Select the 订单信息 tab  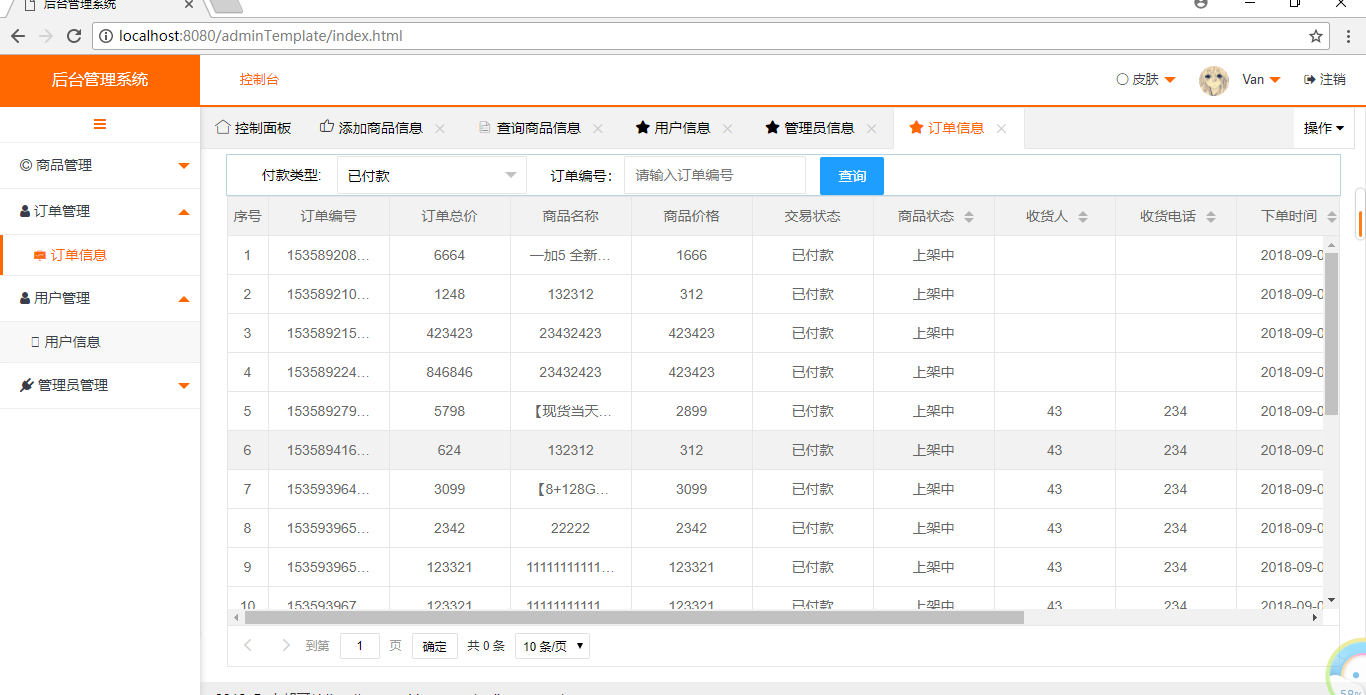[947, 128]
